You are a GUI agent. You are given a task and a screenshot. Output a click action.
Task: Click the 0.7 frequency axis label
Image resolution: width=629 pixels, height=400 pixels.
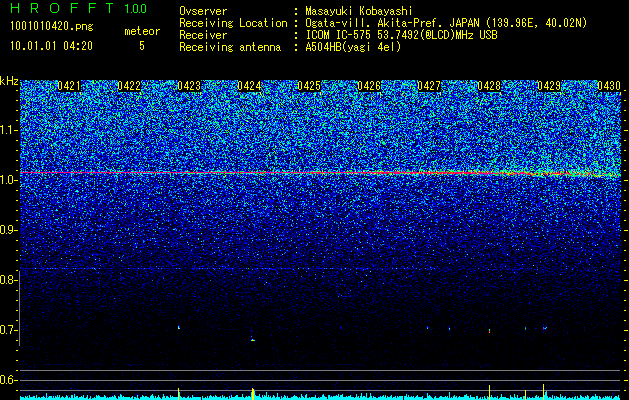pos(7,330)
